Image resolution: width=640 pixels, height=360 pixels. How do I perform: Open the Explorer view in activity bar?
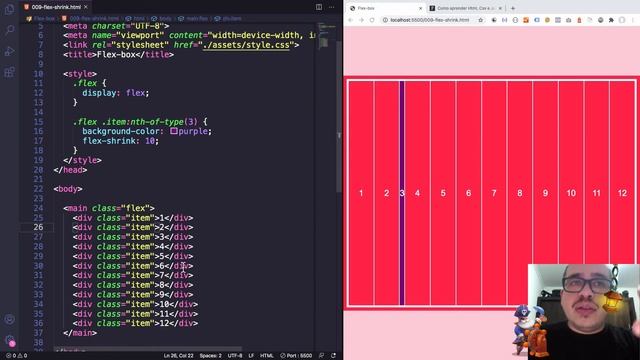click(9, 9)
